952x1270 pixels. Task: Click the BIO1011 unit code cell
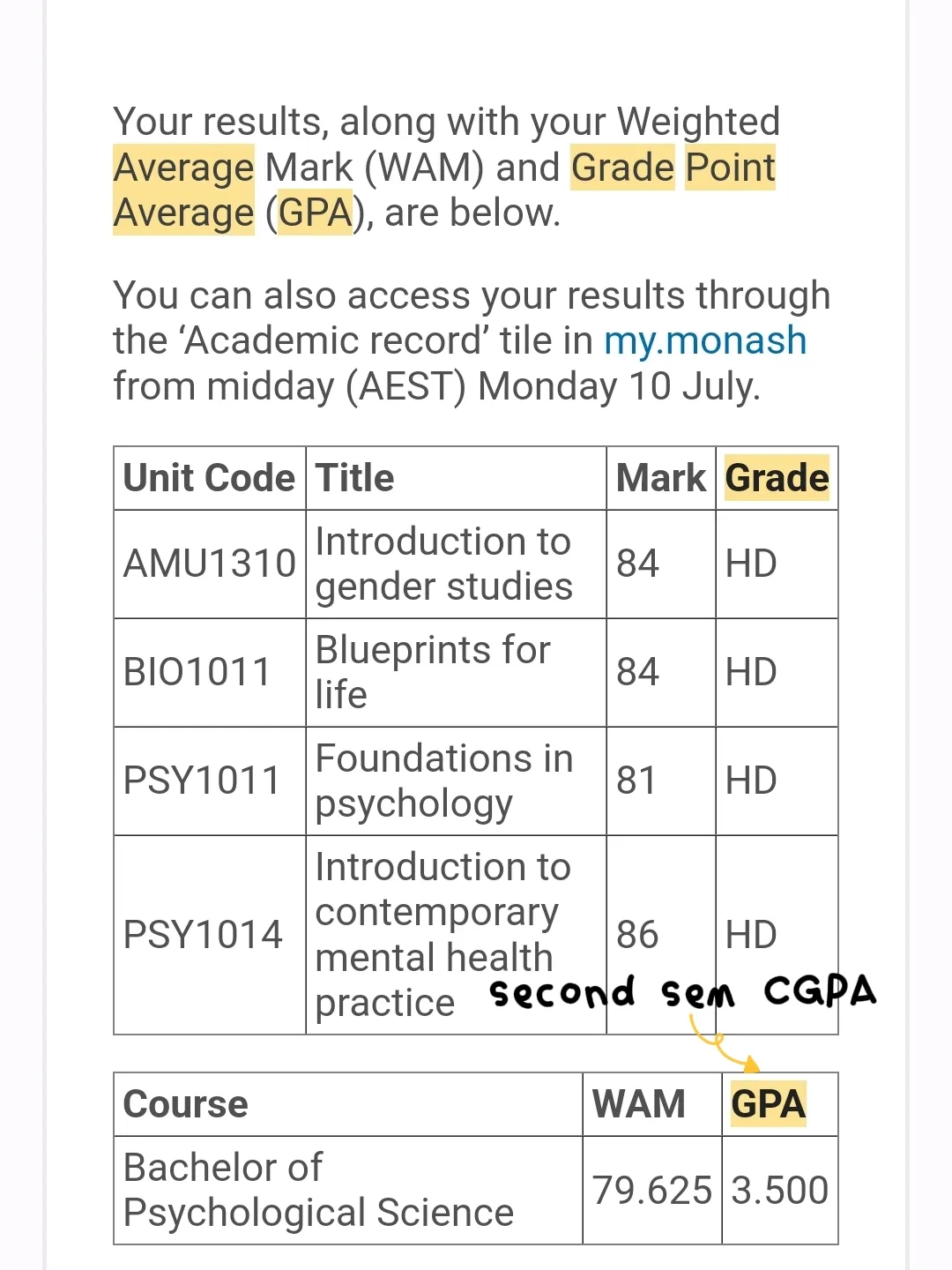pos(210,672)
